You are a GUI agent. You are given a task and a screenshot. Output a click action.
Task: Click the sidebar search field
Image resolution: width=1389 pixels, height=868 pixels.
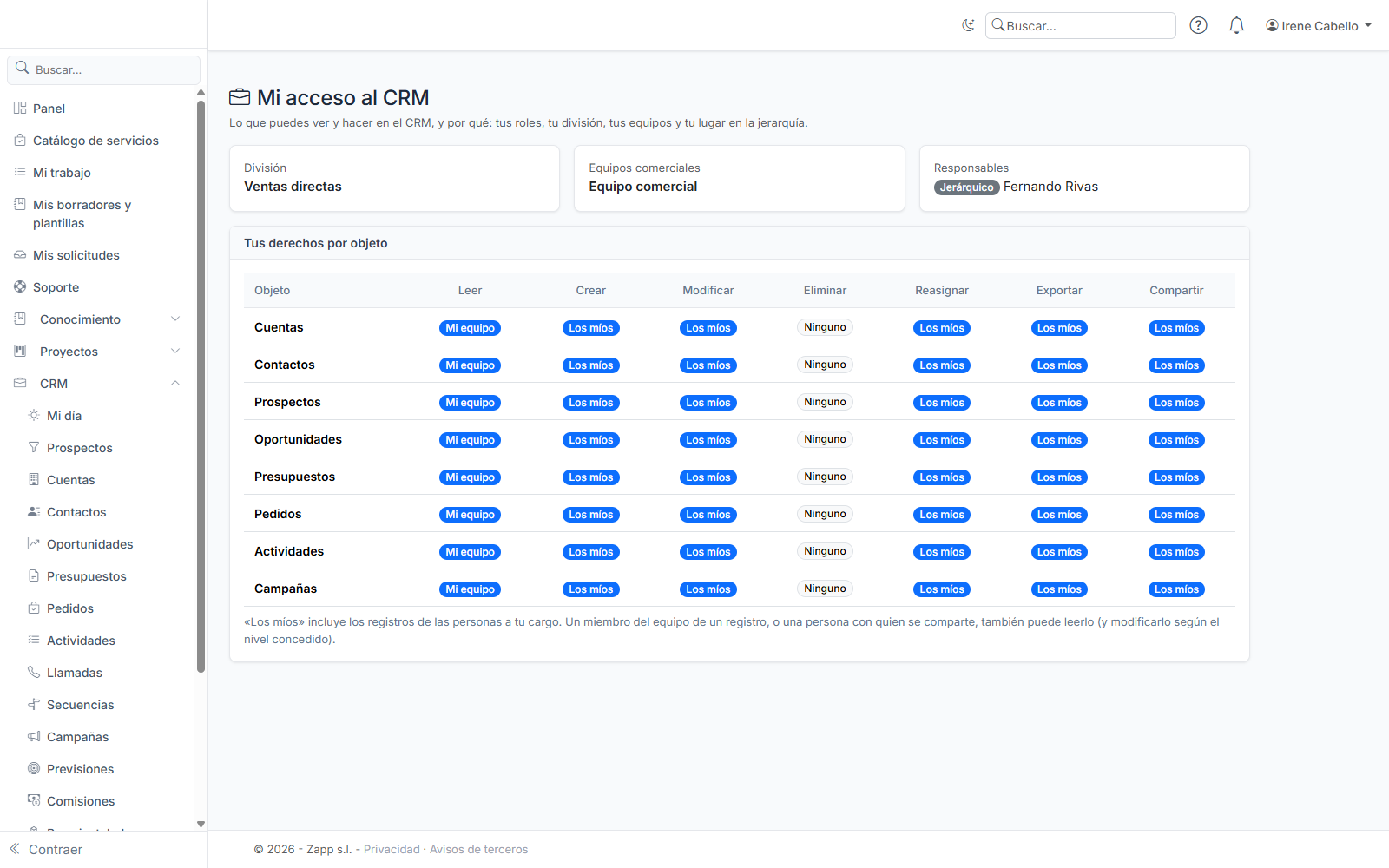pyautogui.click(x=104, y=69)
